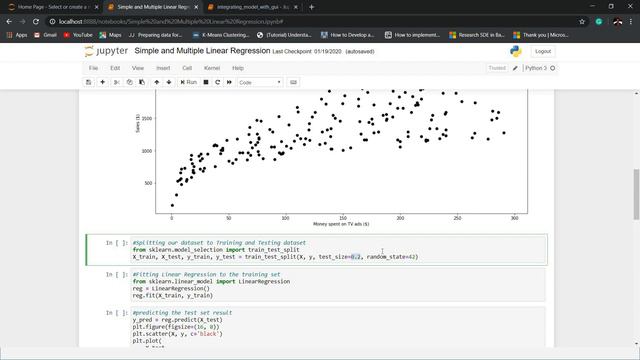Copy selected cells icon

[x=129, y=82]
